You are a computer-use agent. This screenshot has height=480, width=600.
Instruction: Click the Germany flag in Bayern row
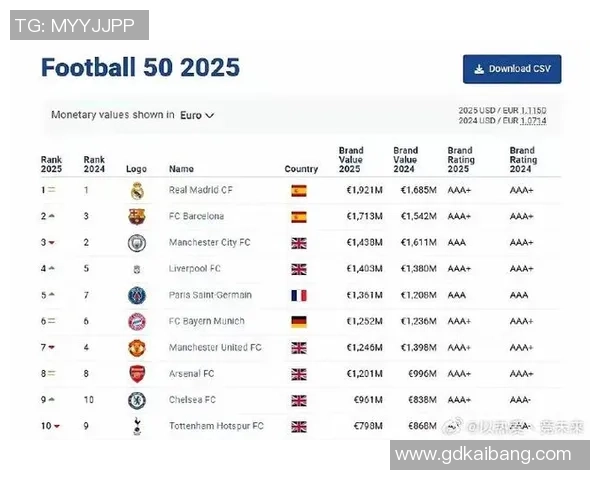coord(298,321)
